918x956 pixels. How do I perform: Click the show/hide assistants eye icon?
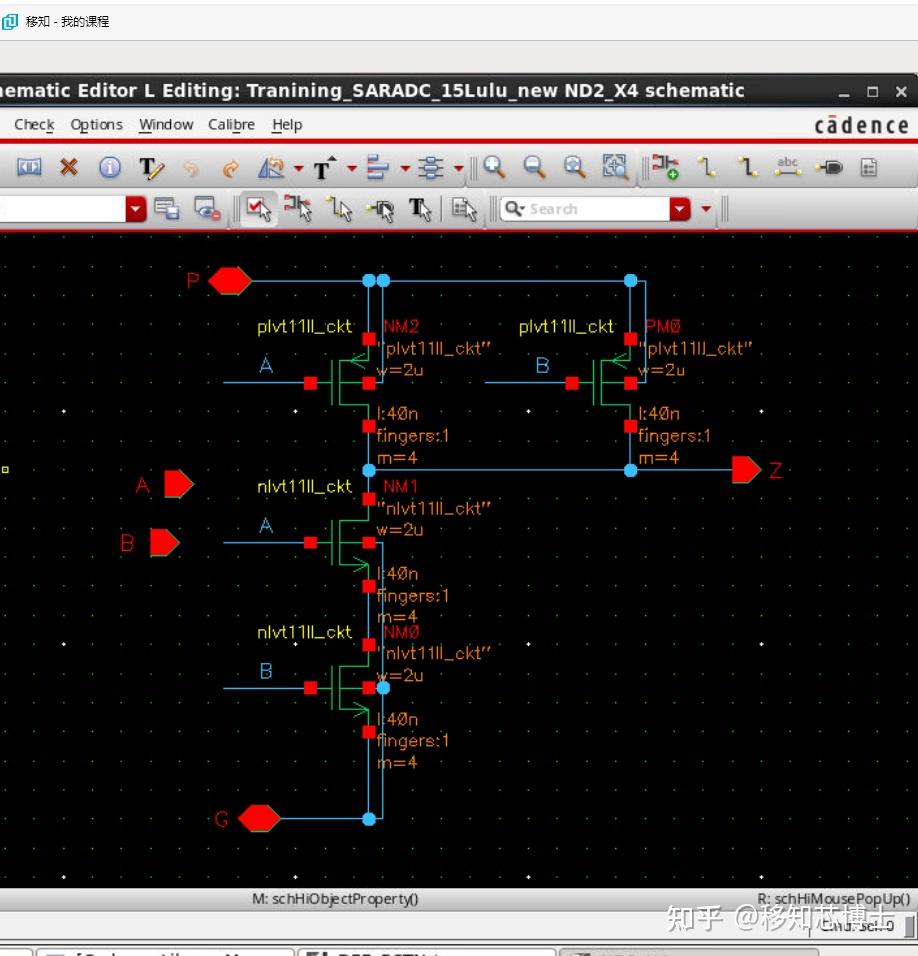coord(207,209)
